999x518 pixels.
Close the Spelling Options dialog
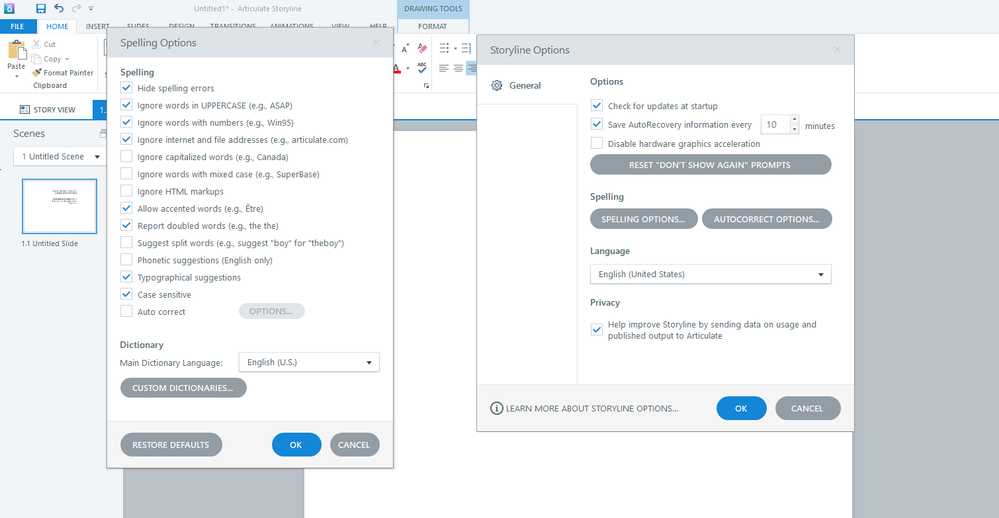[376, 43]
